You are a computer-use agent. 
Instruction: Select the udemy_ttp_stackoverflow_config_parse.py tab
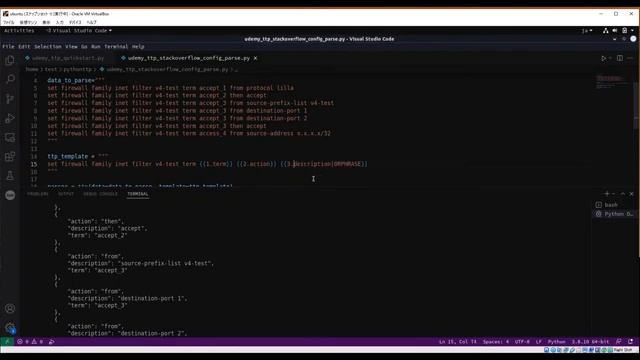tap(189, 58)
